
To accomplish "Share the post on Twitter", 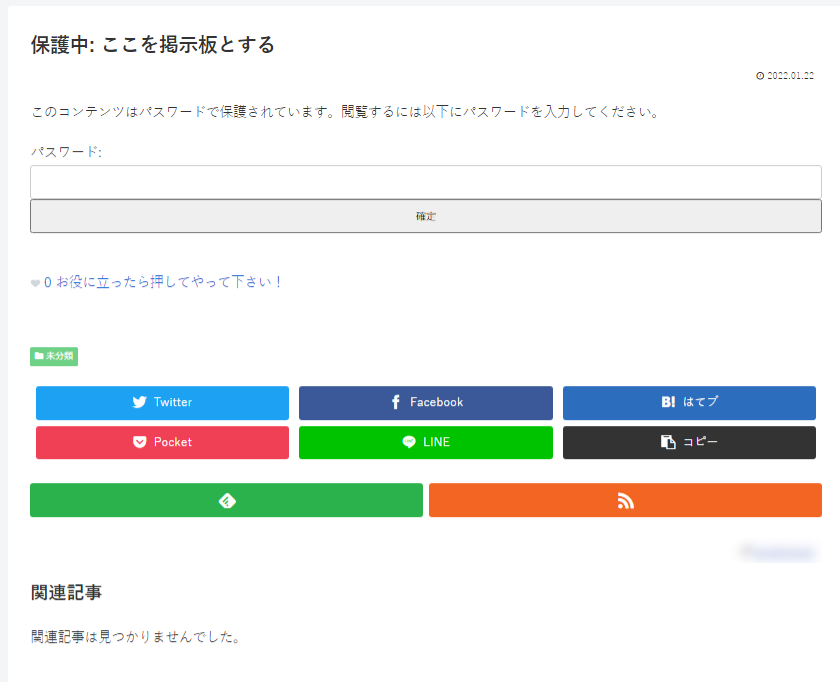I will (162, 403).
